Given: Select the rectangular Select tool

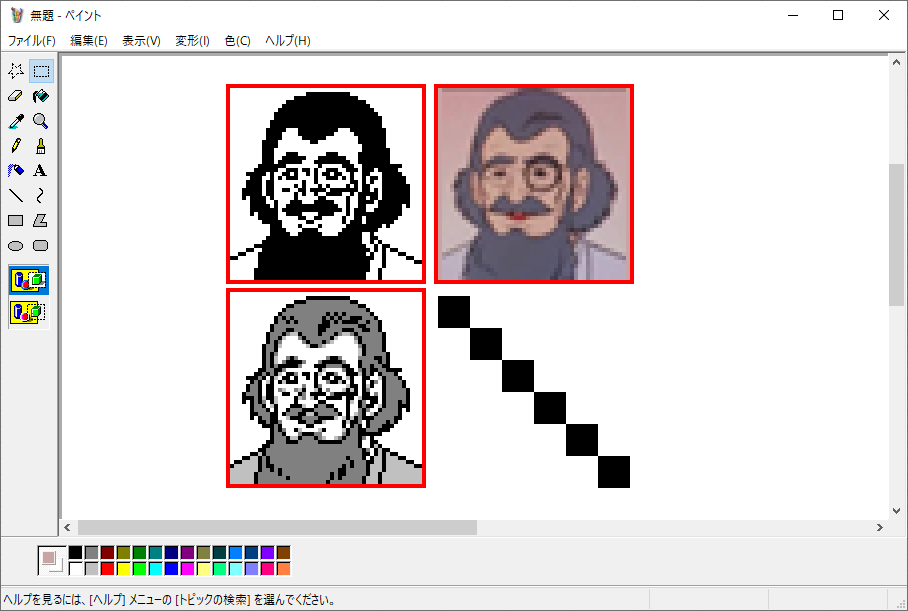Looking at the screenshot, I should pos(41,71).
